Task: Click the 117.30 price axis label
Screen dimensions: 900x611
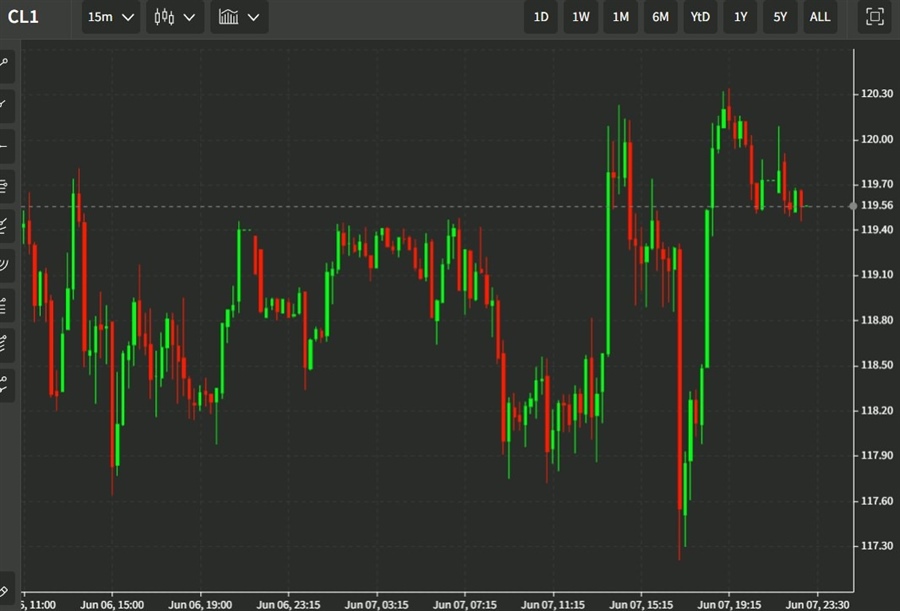Action: coord(876,546)
